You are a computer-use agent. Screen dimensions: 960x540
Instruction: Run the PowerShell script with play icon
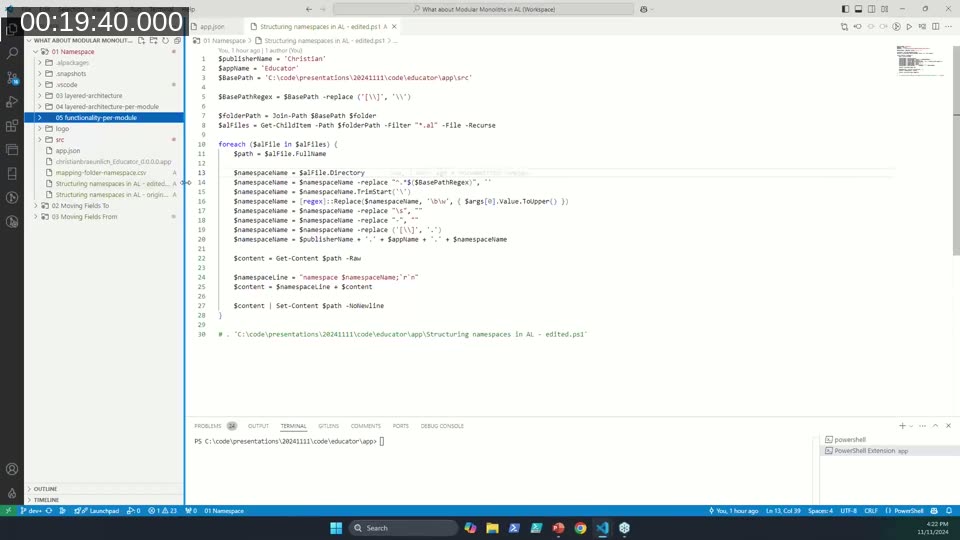tap(909, 26)
